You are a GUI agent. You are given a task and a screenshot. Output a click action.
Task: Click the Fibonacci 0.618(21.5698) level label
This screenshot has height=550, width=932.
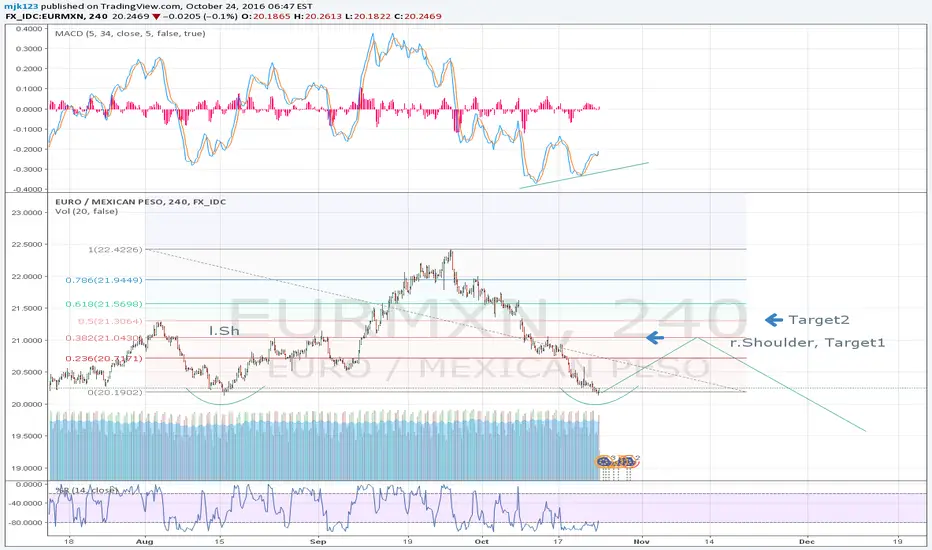(104, 304)
